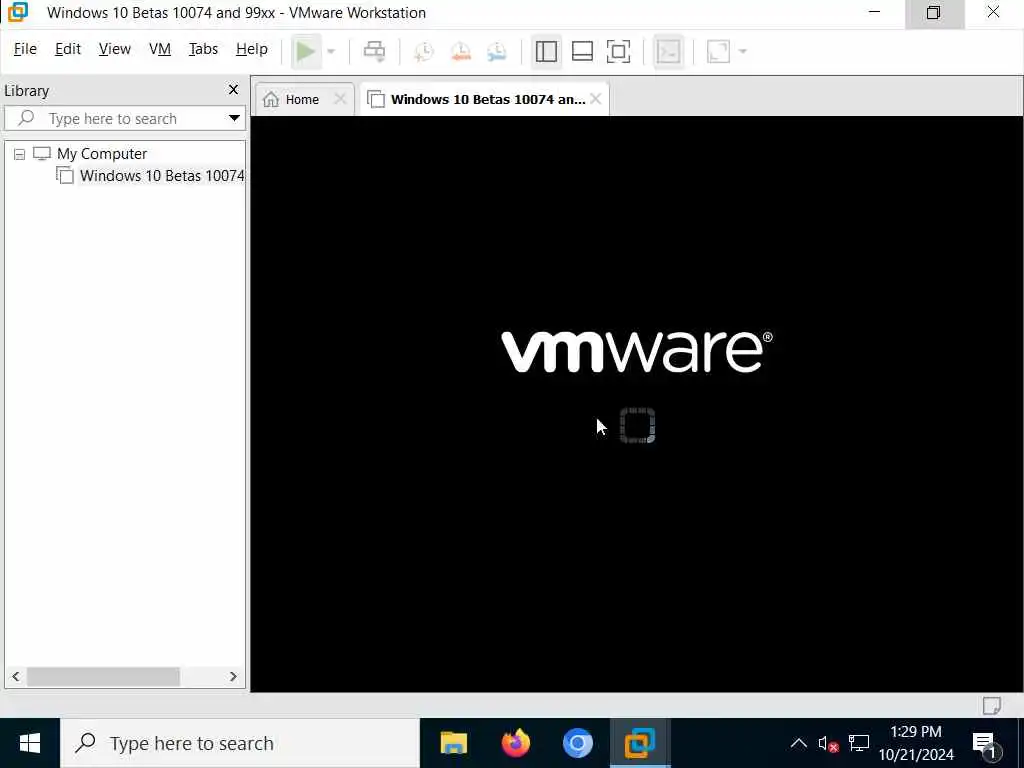
Task: Revert the virtual machine to its snapshot
Action: pyautogui.click(x=461, y=52)
